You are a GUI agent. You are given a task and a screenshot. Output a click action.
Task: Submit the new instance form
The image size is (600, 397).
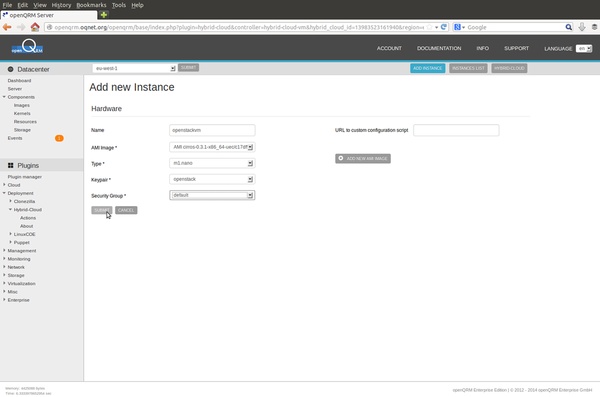tap(101, 210)
